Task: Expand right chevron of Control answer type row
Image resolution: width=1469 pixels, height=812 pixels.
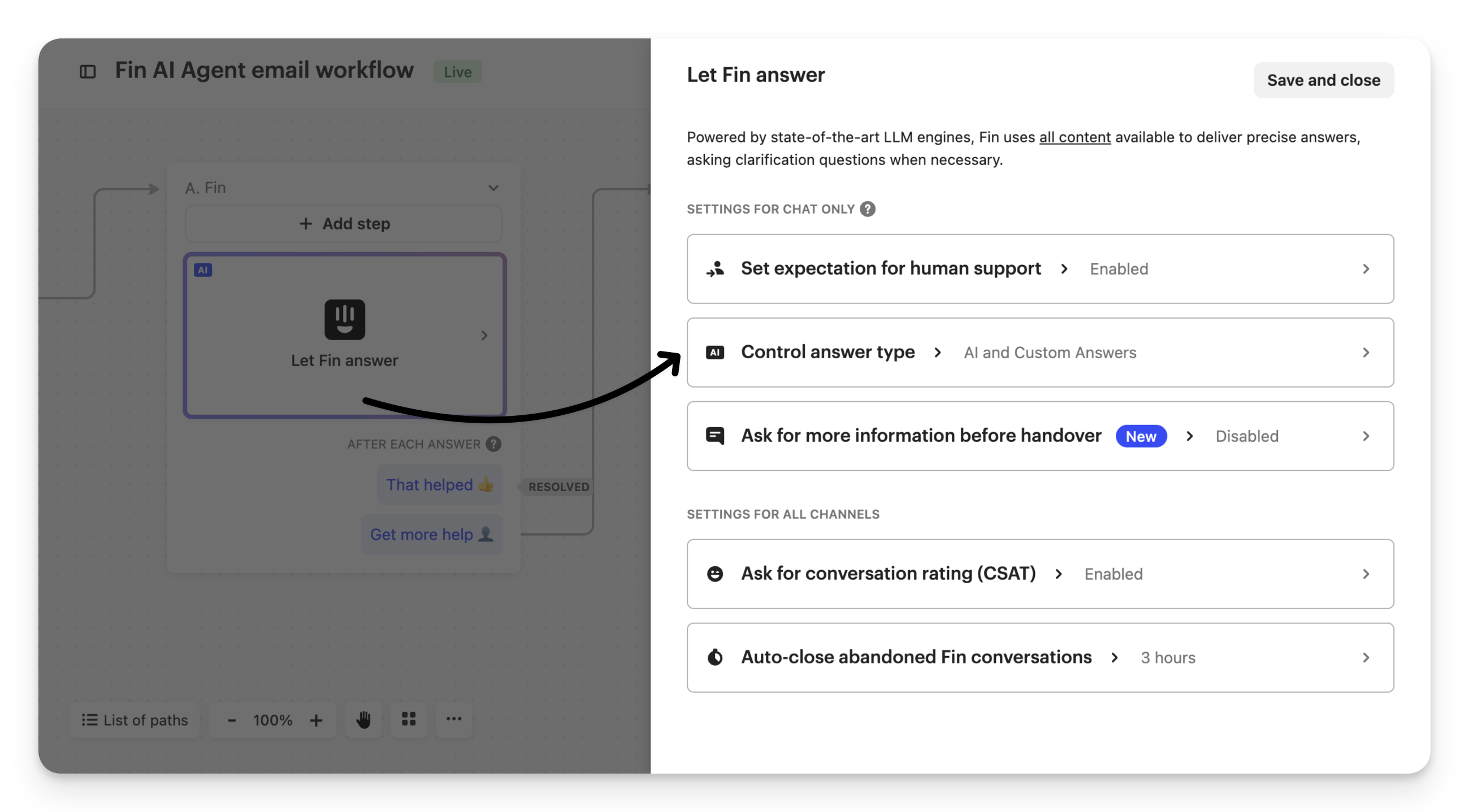Action: pyautogui.click(x=1366, y=353)
